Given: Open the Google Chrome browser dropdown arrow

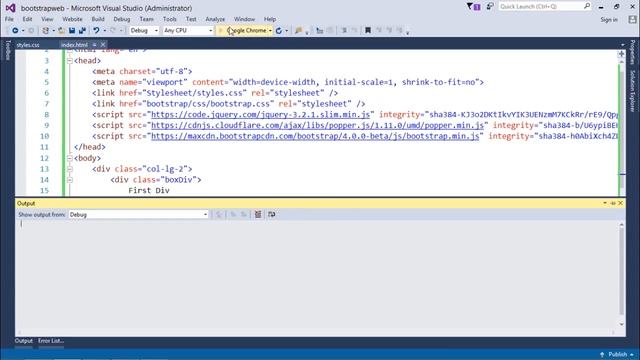Looking at the screenshot, I should click(x=270, y=31).
